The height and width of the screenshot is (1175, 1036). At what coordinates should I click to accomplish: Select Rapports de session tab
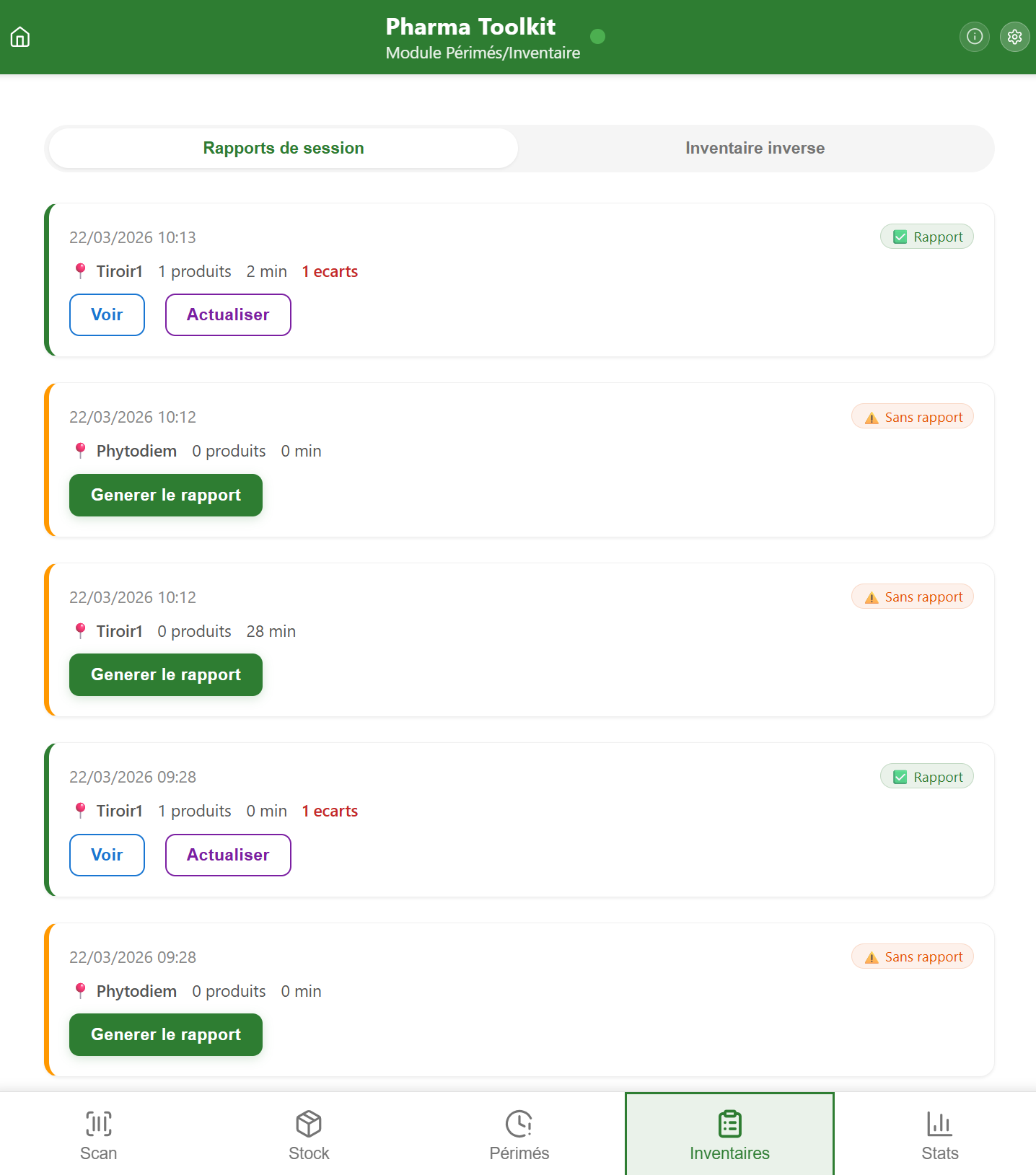click(x=284, y=149)
